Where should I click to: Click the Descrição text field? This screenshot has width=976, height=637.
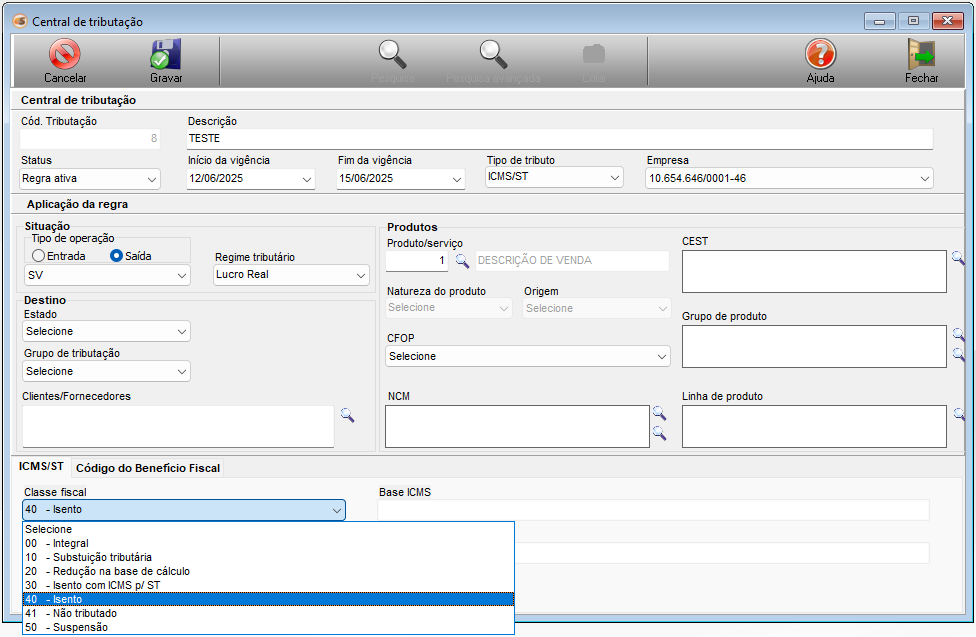(560, 138)
